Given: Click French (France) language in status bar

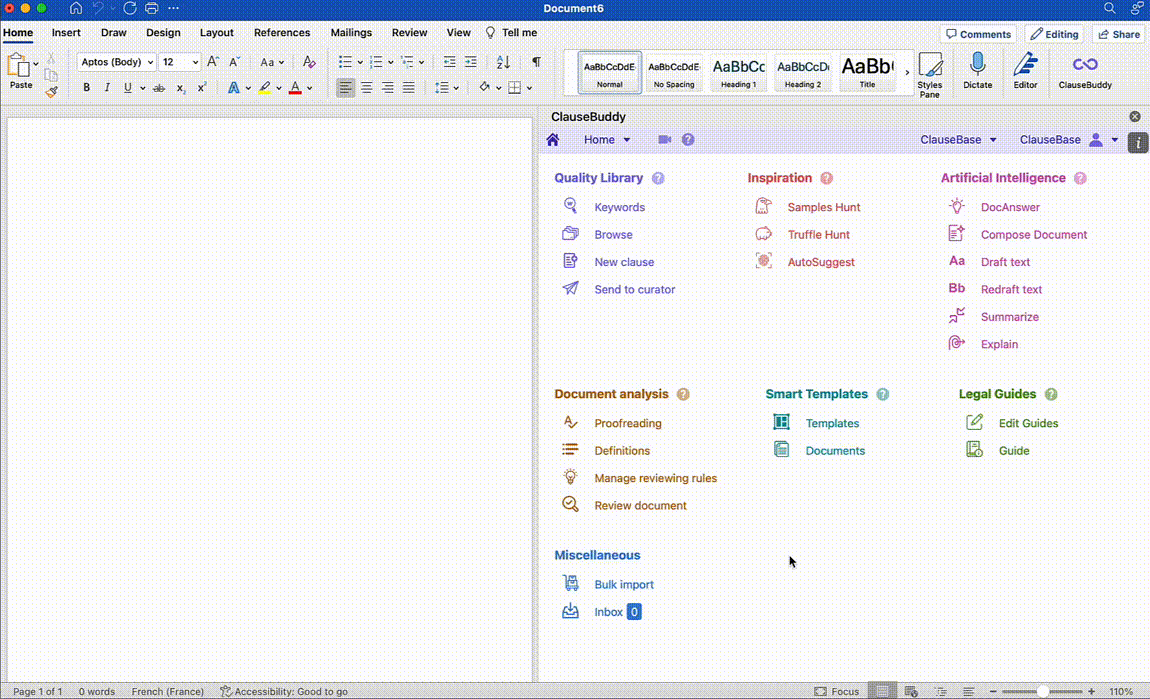Looking at the screenshot, I should (x=167, y=691).
